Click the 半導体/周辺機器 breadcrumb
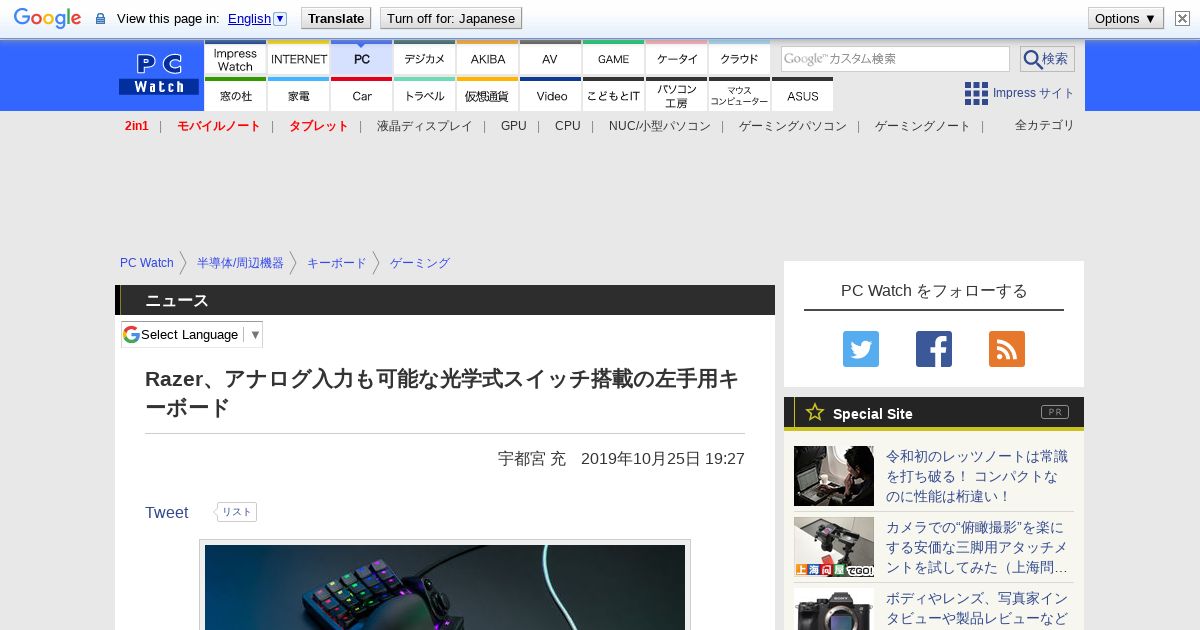 240,263
